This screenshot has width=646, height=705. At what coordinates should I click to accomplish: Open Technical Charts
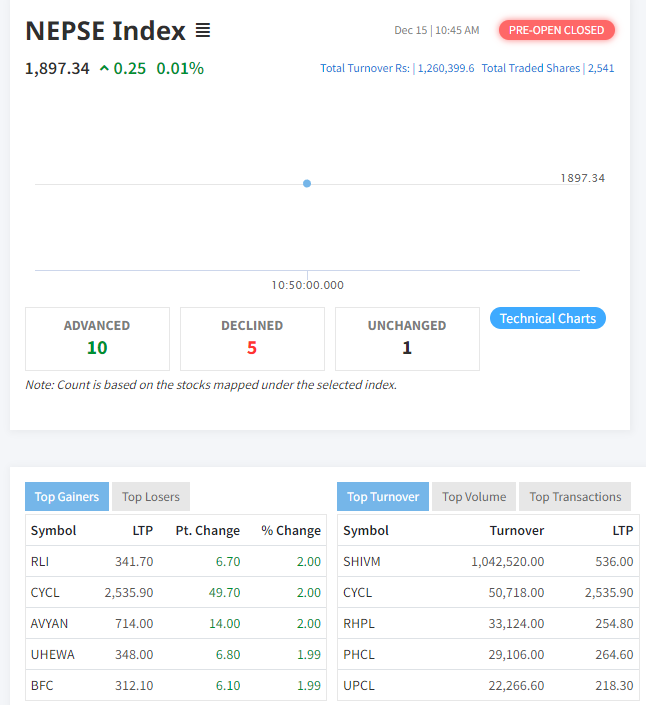[x=547, y=318]
